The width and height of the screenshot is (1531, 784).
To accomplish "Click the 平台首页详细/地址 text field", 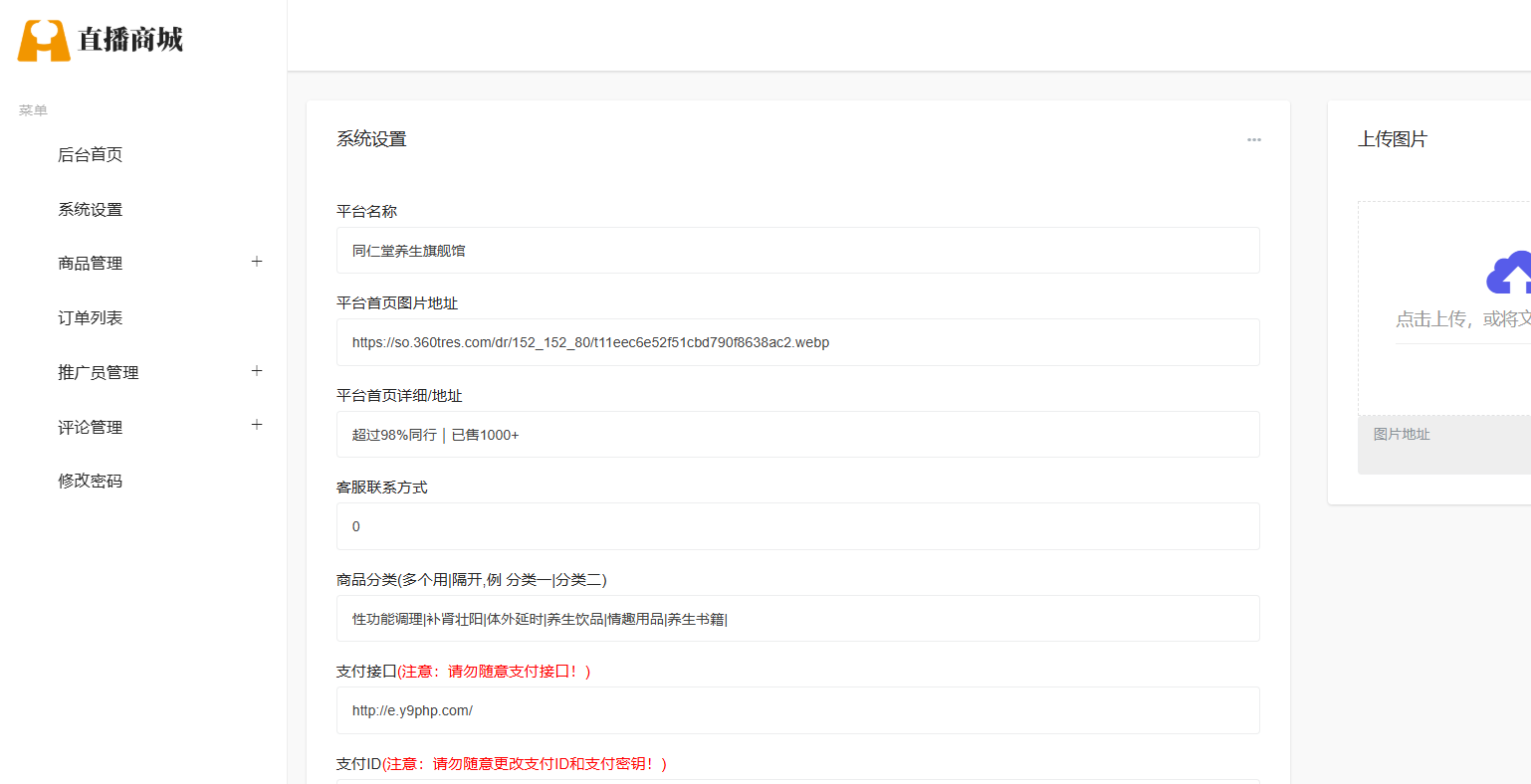I will (797, 435).
